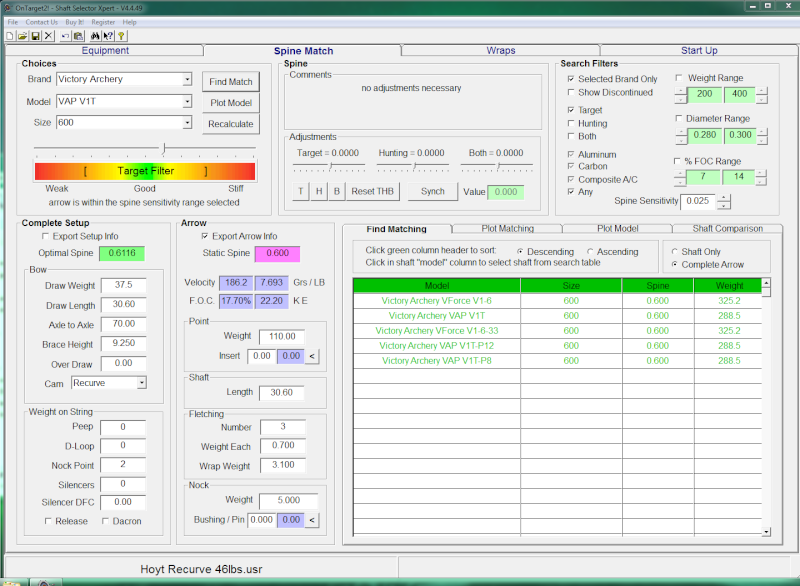Screen dimensions: 800x586
Task: Click the Find Match button
Action: (231, 82)
